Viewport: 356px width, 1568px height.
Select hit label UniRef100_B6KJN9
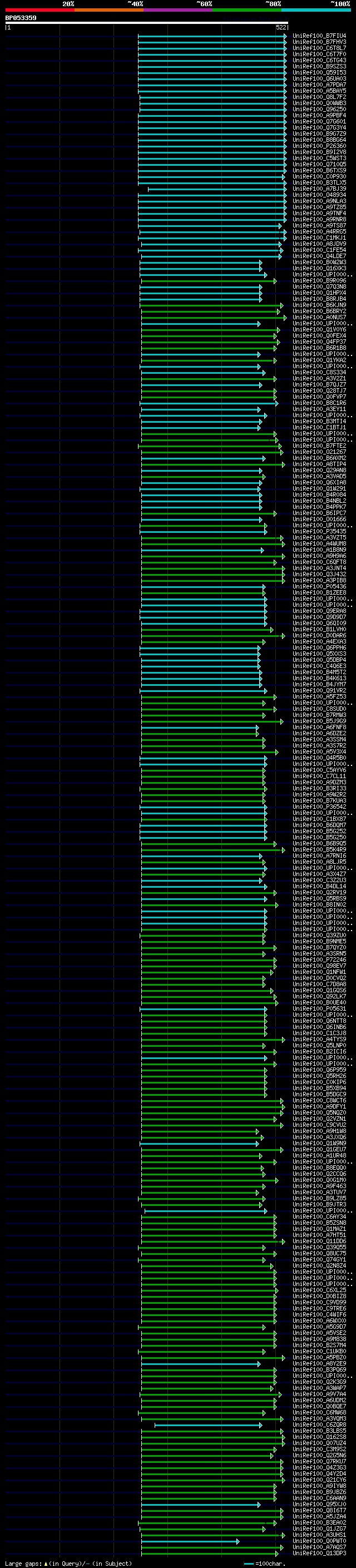coord(319,305)
